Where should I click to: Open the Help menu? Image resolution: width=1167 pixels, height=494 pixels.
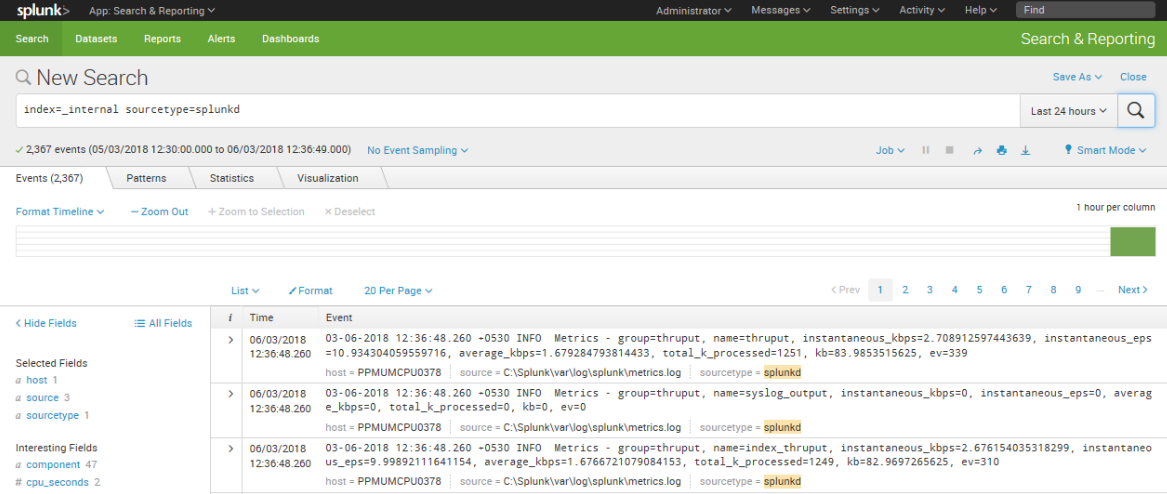tap(981, 10)
